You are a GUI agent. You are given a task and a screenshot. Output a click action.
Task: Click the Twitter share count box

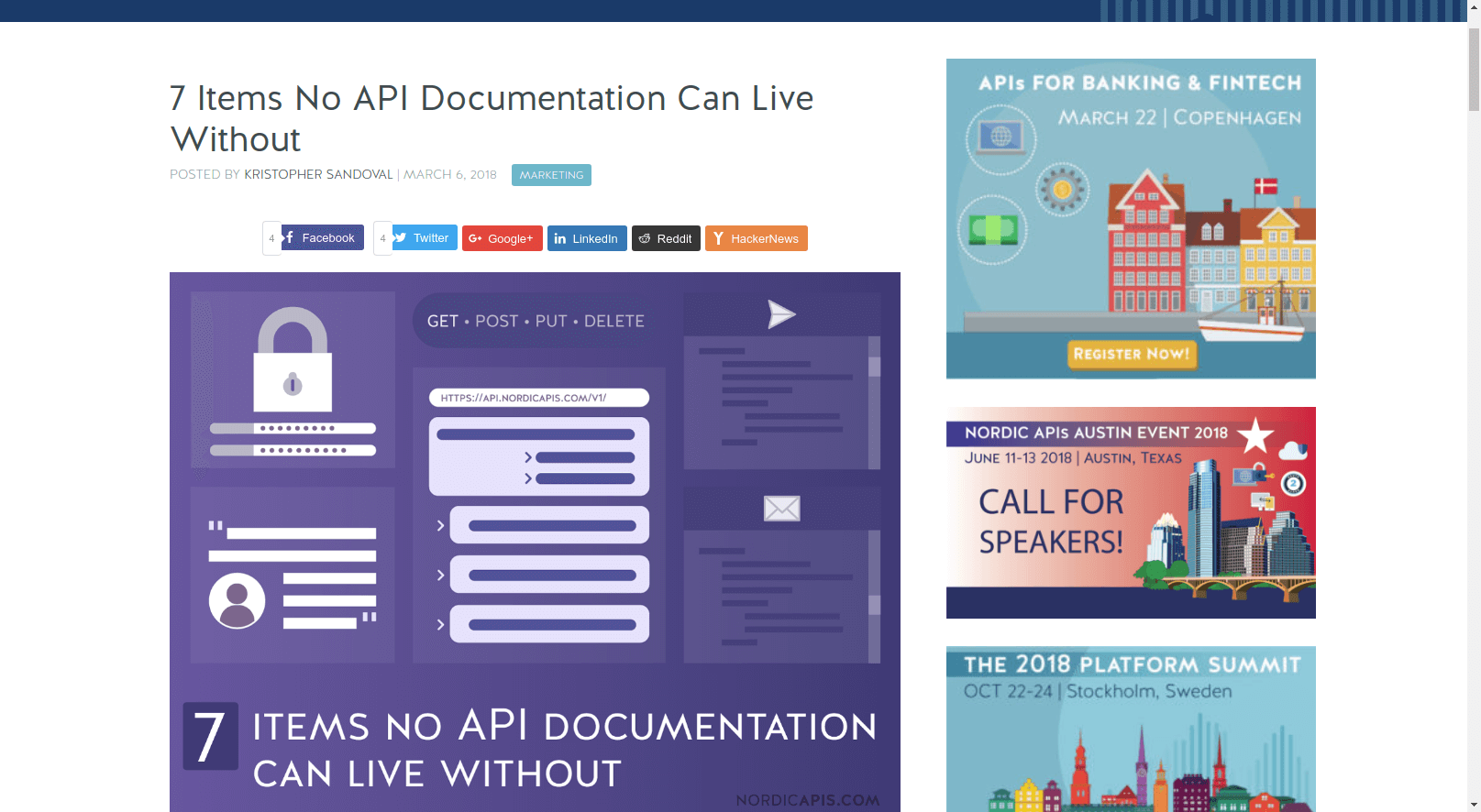382,238
